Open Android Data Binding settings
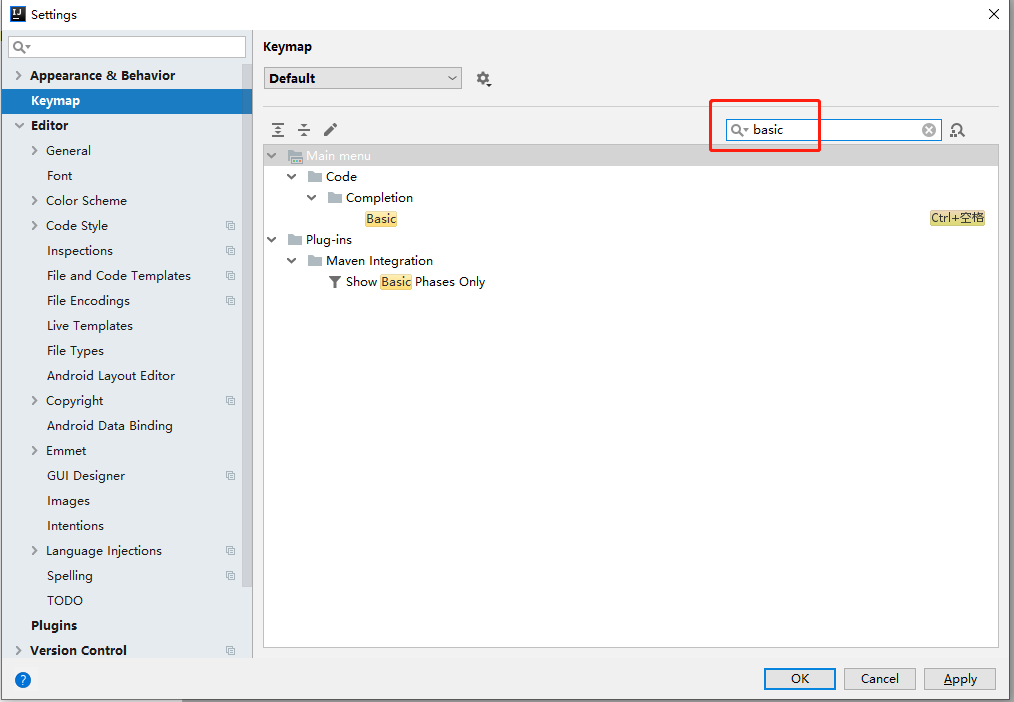 tap(110, 426)
